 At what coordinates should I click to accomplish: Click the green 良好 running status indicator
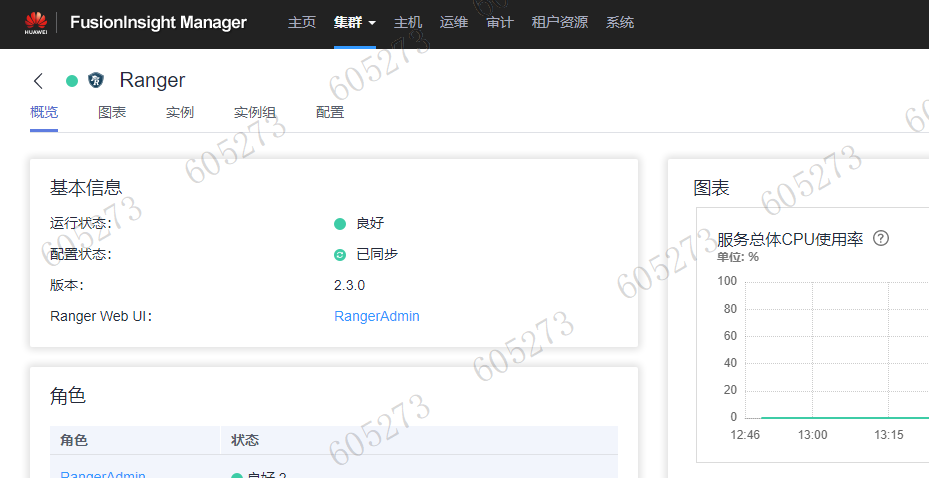click(x=339, y=224)
